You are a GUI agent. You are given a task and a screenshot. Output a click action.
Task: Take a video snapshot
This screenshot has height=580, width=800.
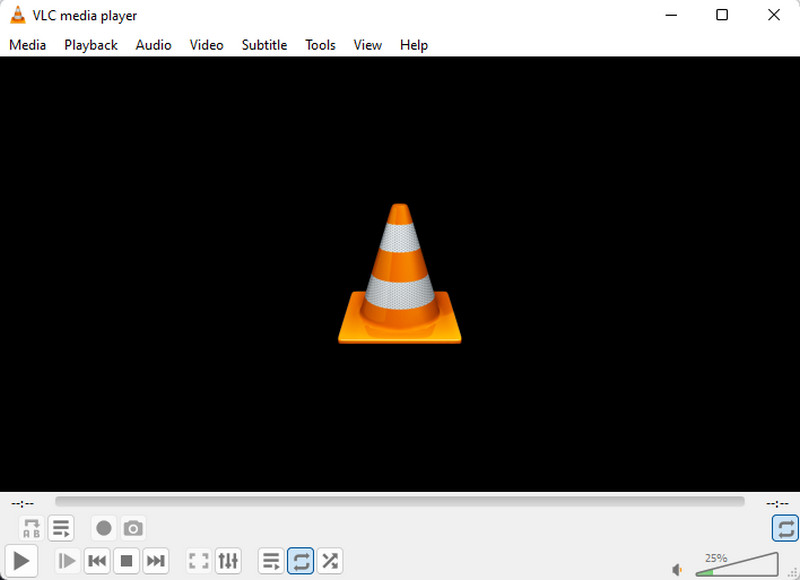click(x=134, y=528)
